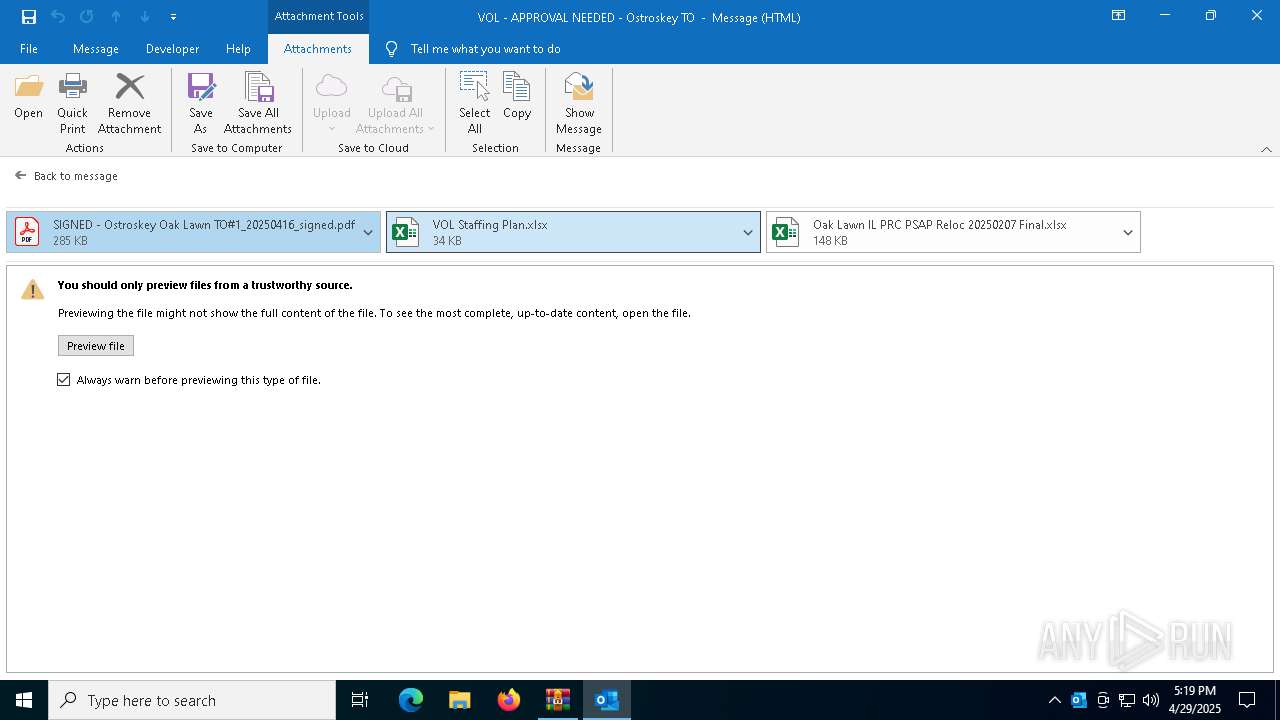Screen dimensions: 1280x720
Task: Open the selected attachment
Action: [28, 97]
